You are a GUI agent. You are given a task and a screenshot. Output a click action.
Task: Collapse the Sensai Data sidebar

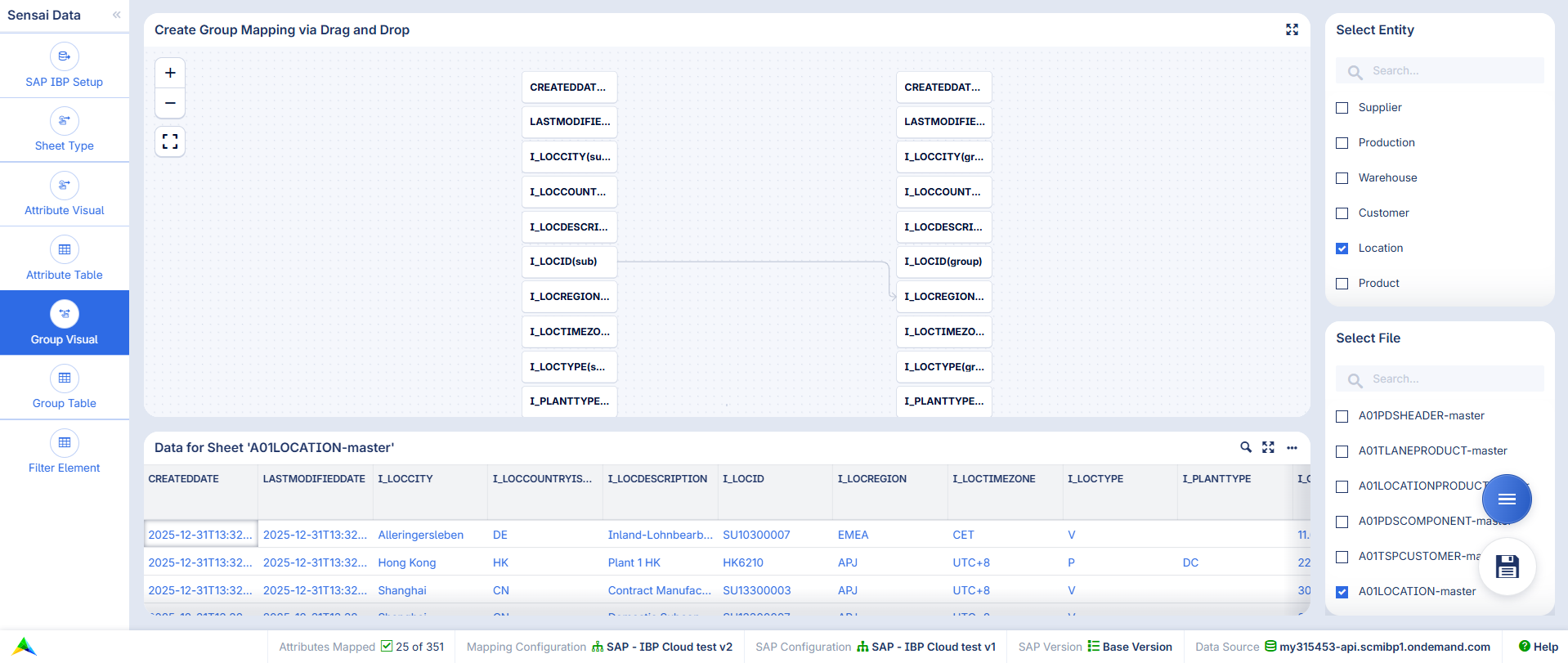[x=117, y=15]
